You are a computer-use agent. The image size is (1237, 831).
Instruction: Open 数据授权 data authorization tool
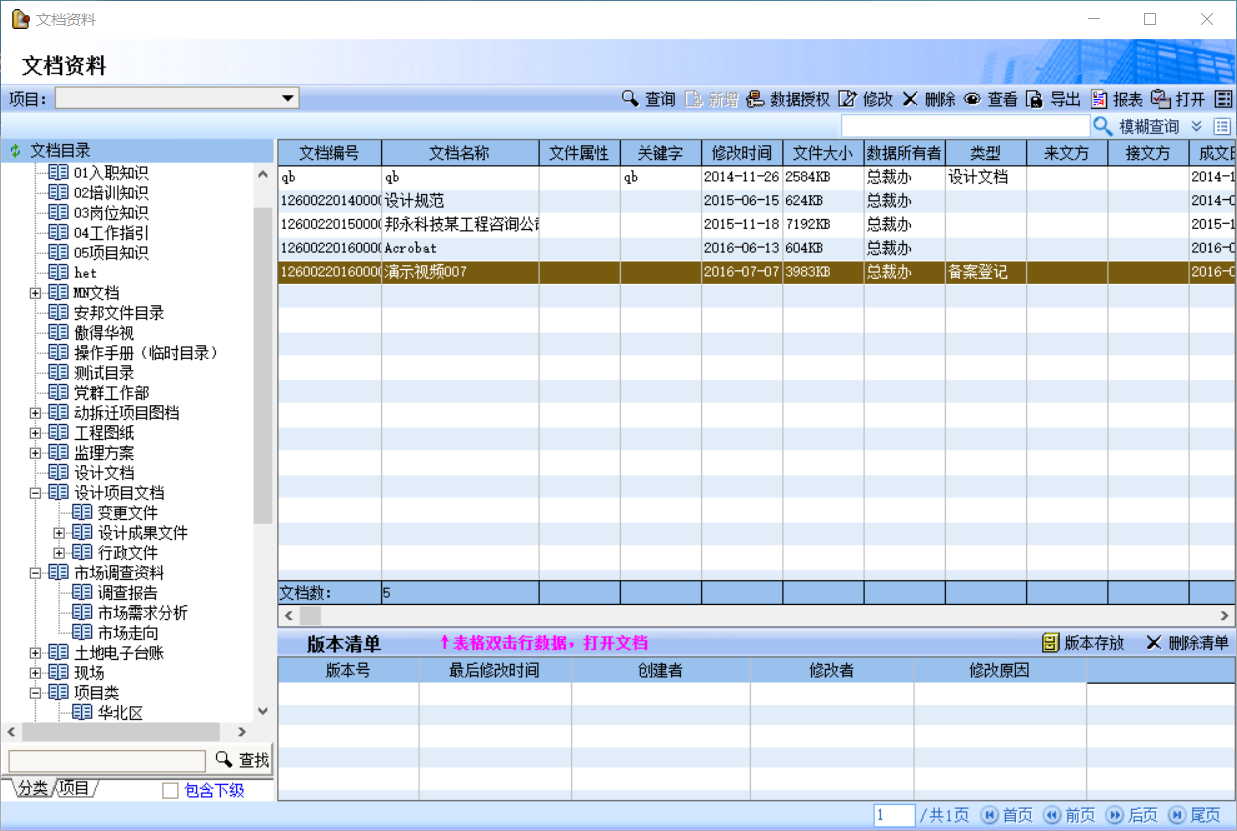click(756, 99)
